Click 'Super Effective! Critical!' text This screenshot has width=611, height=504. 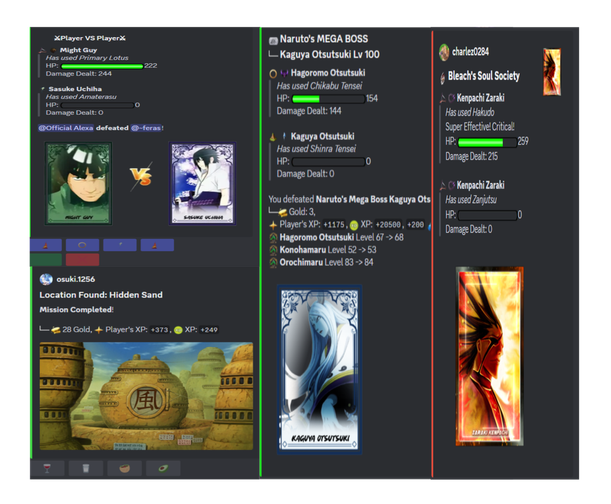(x=480, y=127)
